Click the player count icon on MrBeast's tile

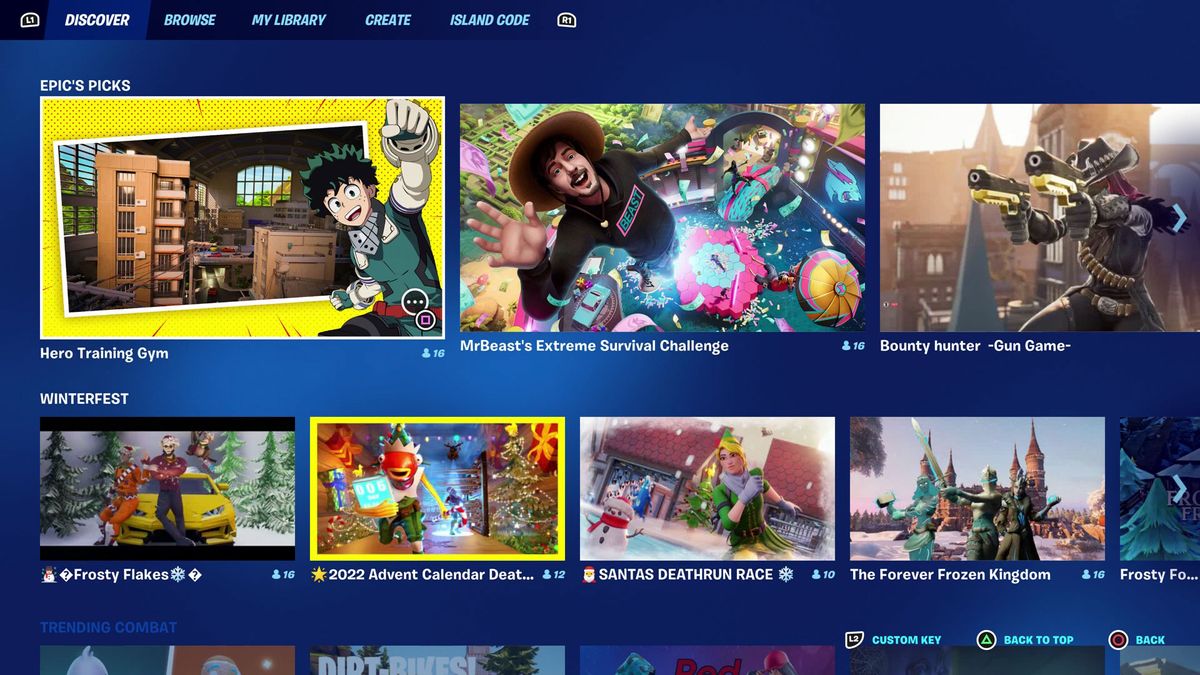[x=845, y=346]
